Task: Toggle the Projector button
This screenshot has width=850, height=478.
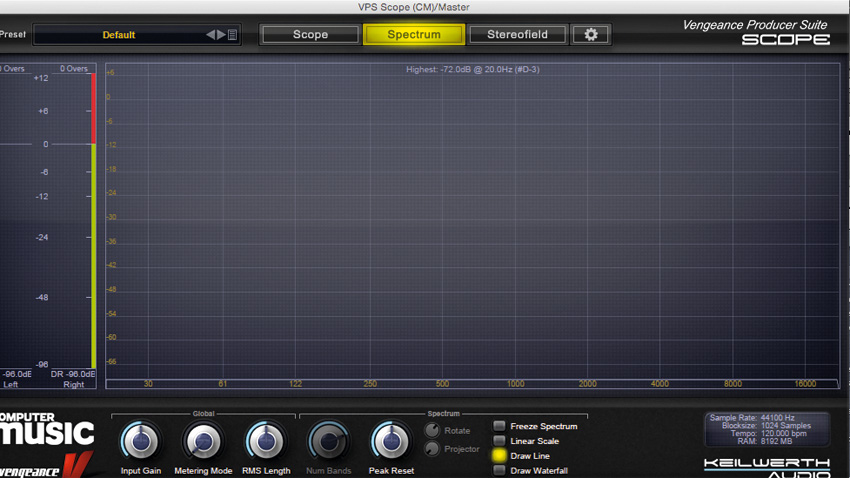Action: pos(432,449)
